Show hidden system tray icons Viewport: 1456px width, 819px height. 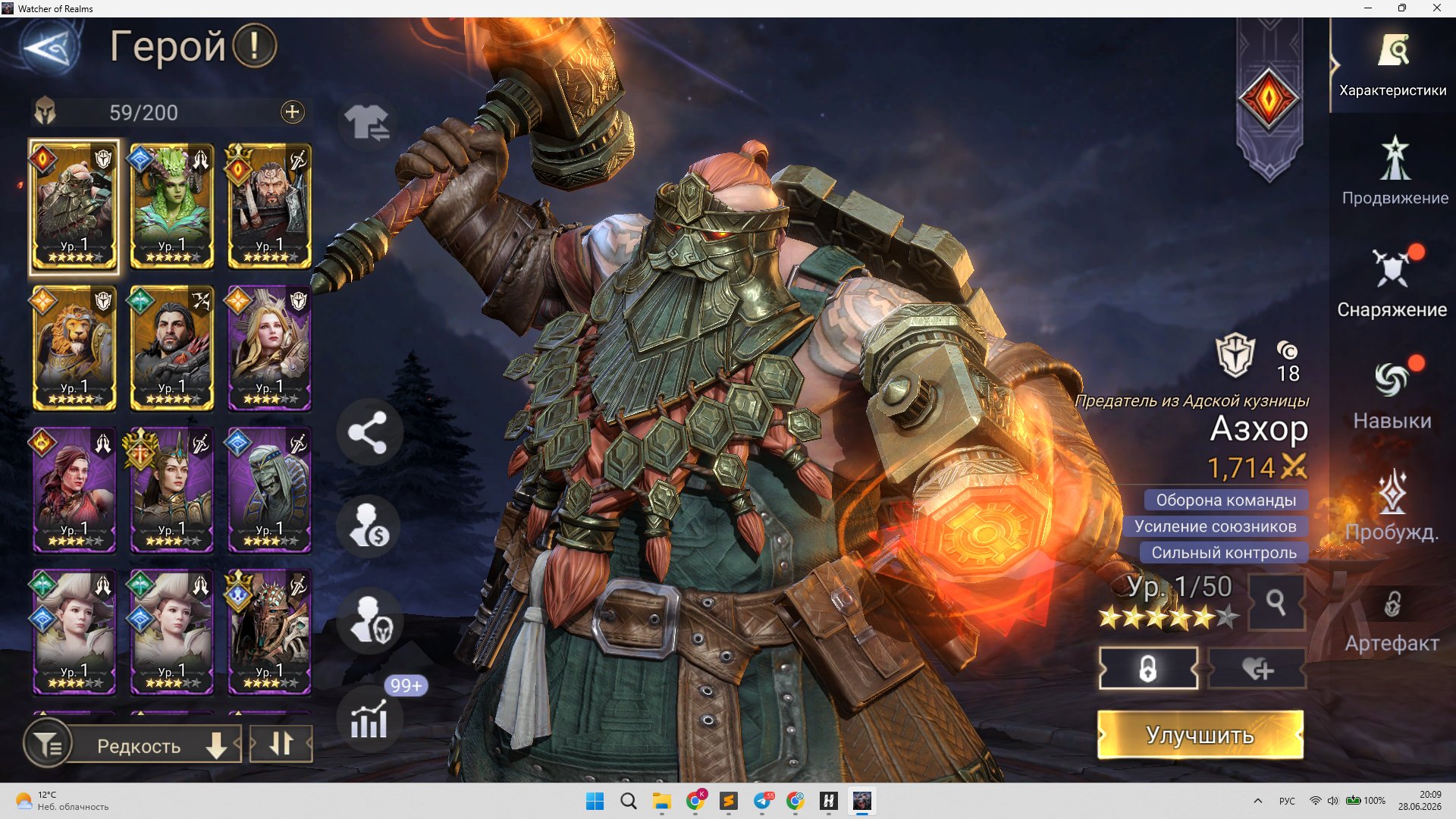pos(1258,801)
